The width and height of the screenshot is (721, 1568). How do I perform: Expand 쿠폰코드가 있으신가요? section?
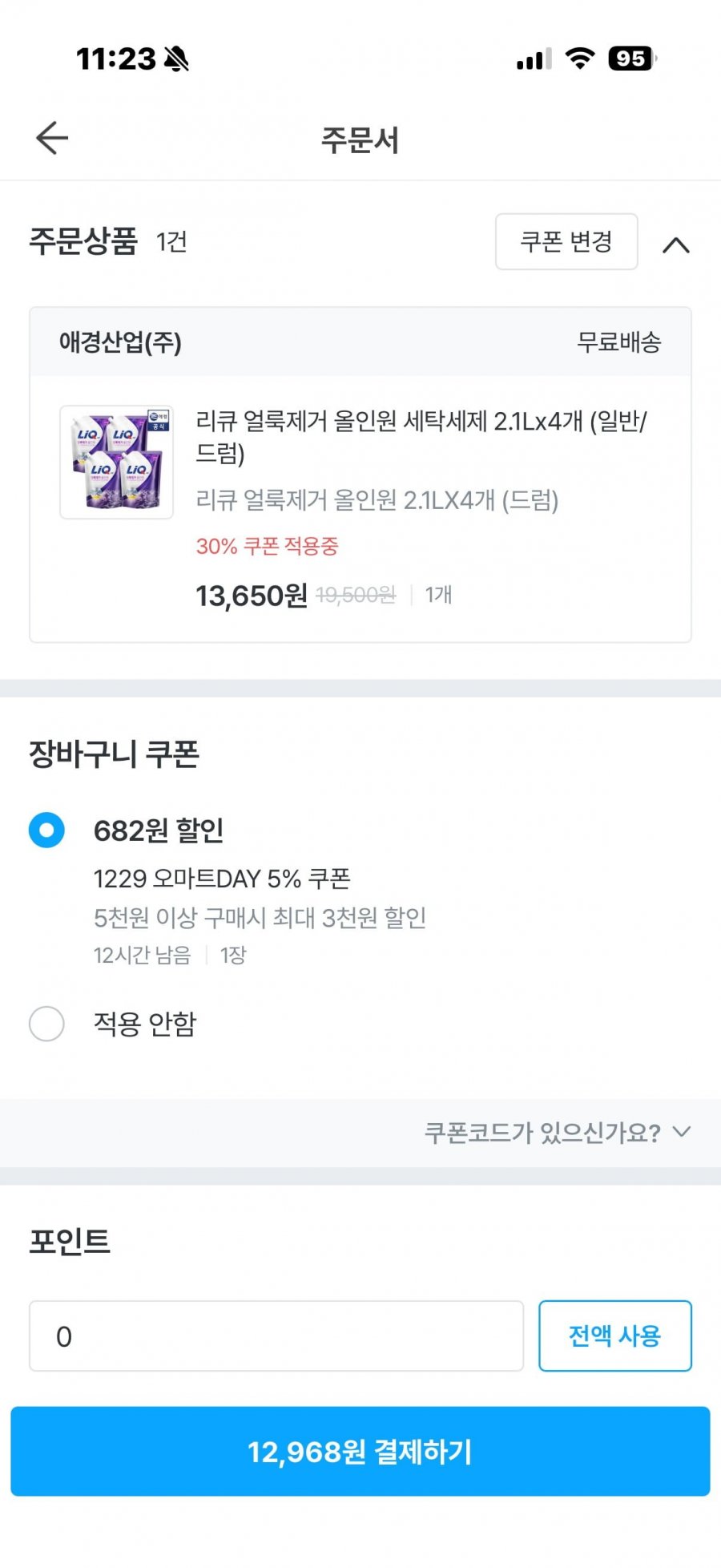(x=557, y=1132)
